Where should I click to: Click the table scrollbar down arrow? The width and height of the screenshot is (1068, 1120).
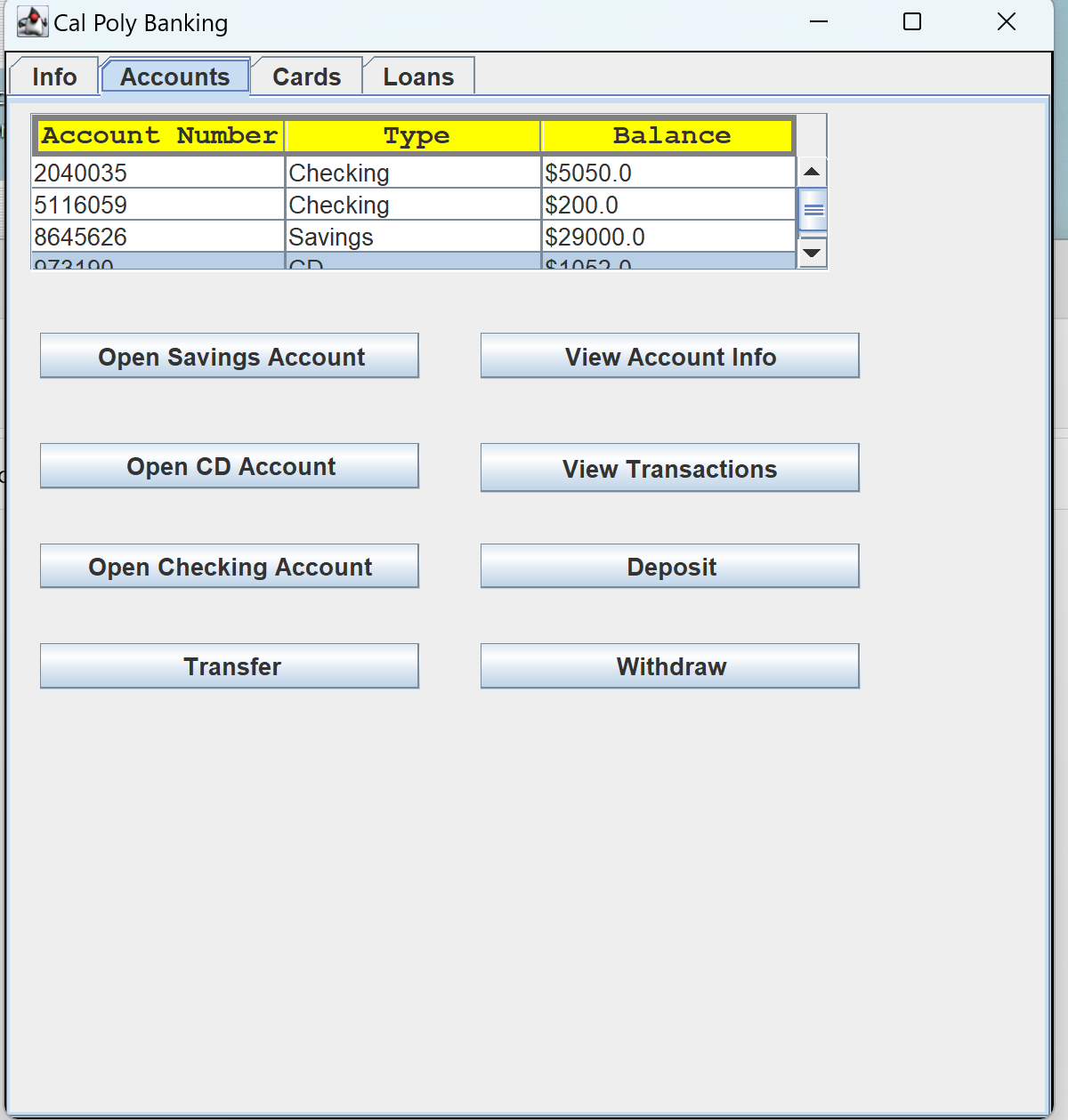(x=812, y=254)
